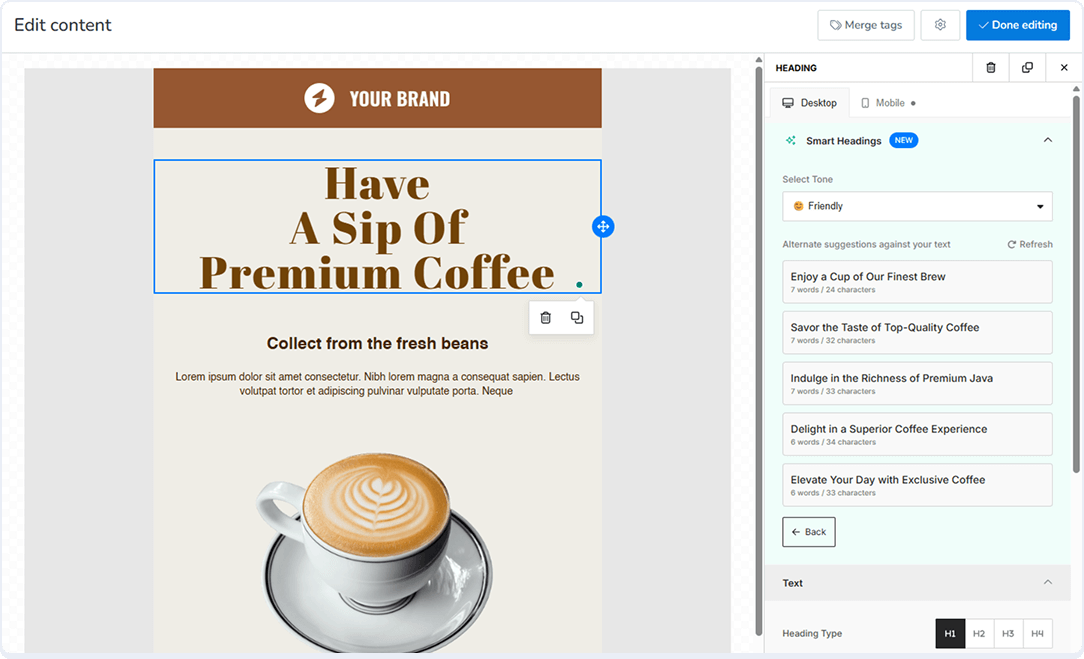Switch to the Desktop tab
The width and height of the screenshot is (1084, 659).
pyautogui.click(x=809, y=103)
